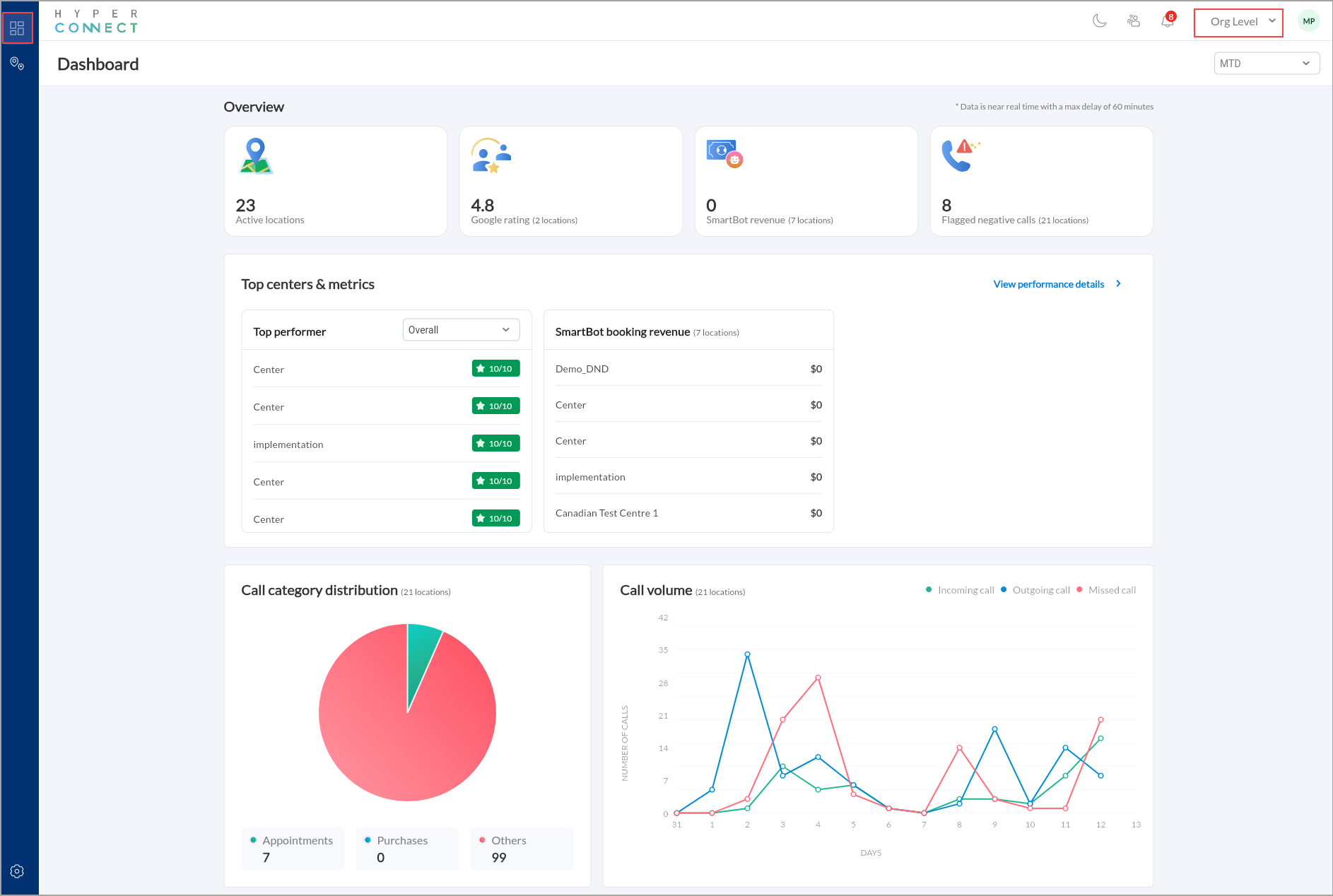Click the Hyper Connect logo
1333x896 pixels.
click(96, 21)
